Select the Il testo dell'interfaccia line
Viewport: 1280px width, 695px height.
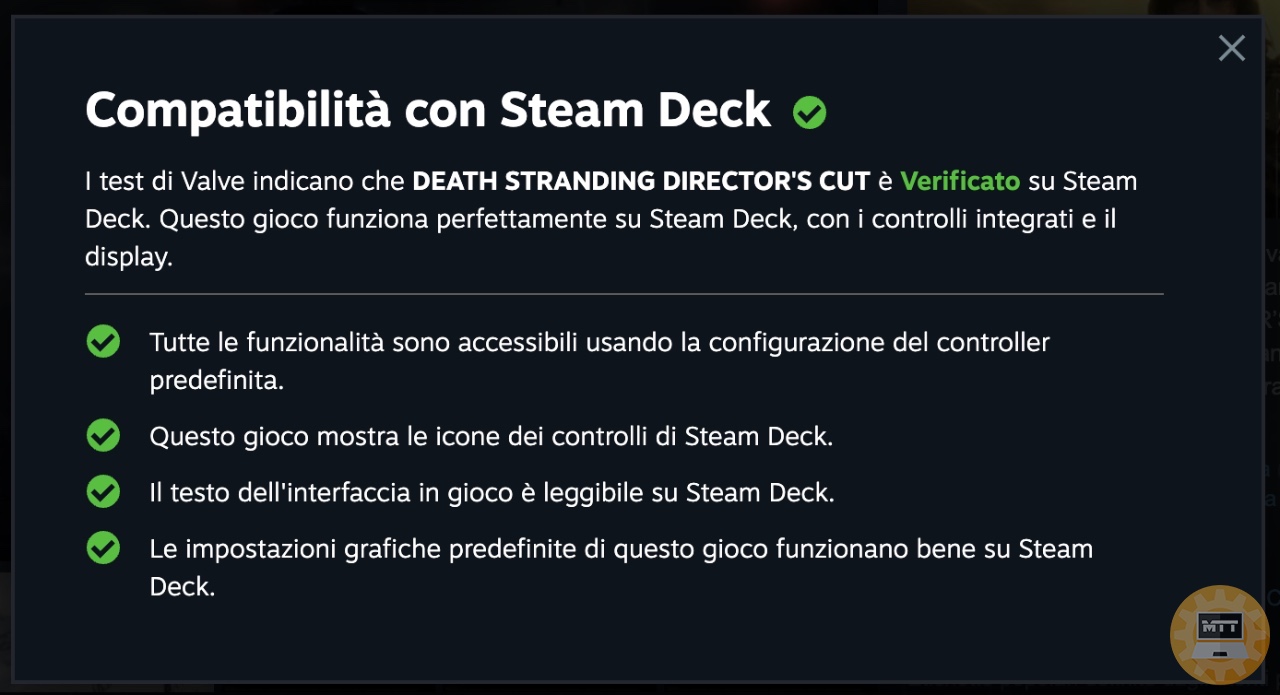pyautogui.click(x=492, y=493)
